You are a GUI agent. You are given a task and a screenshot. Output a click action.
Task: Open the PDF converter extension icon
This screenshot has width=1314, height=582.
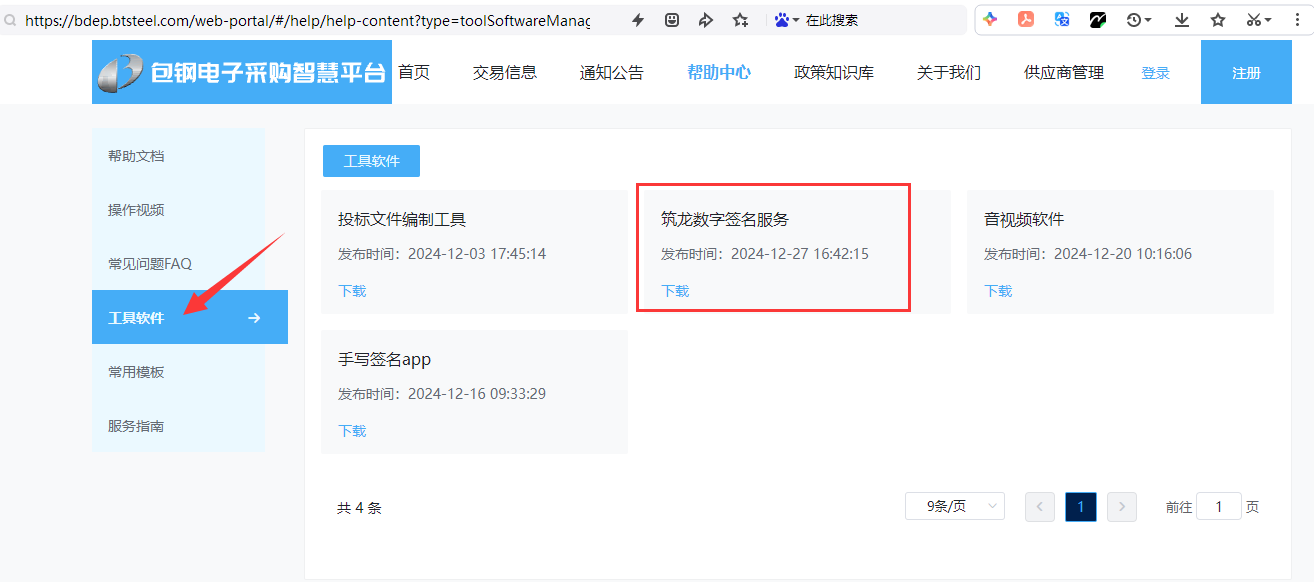coord(1026,20)
